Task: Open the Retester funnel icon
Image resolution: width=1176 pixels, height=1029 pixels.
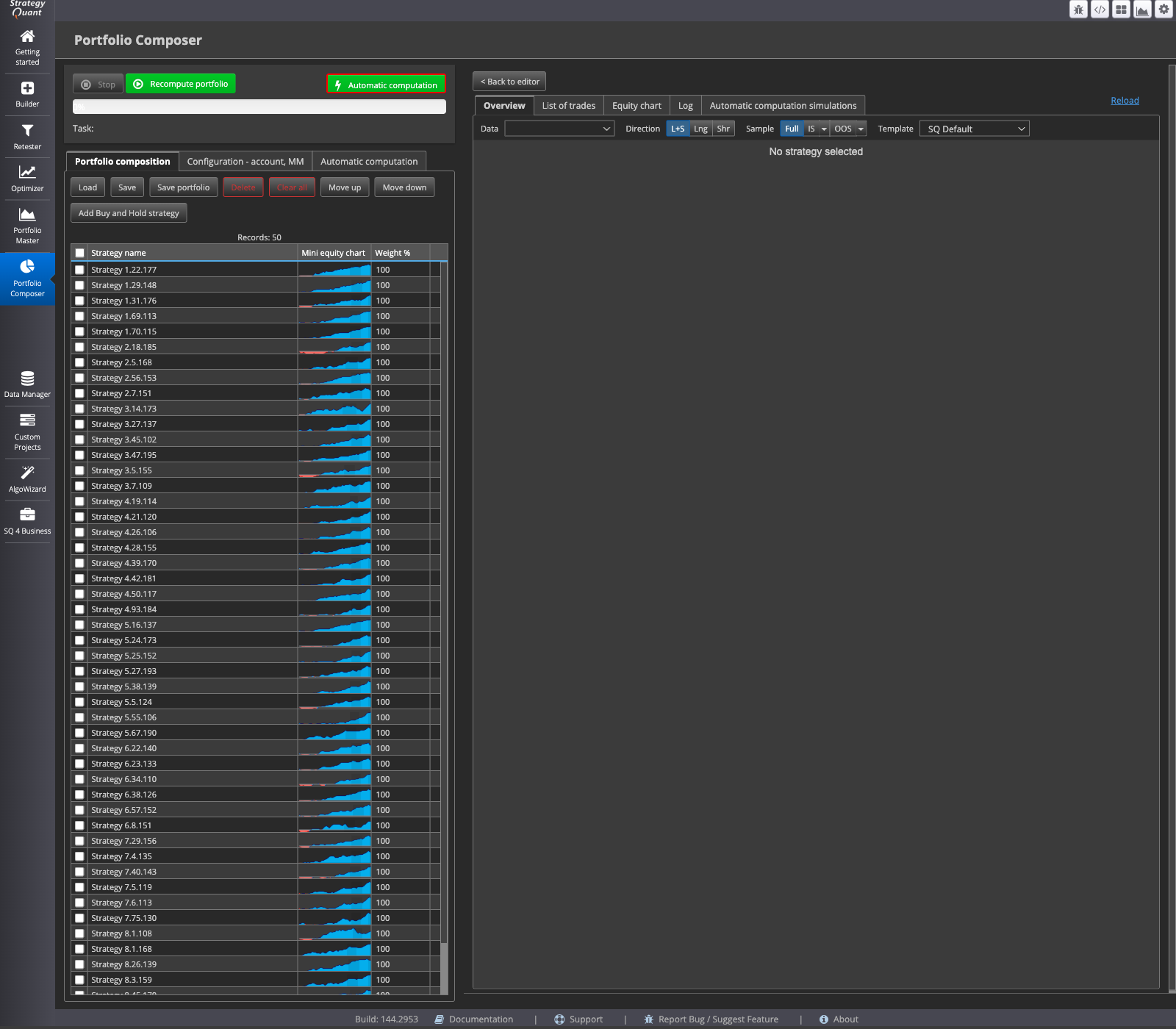Action: 27,131
